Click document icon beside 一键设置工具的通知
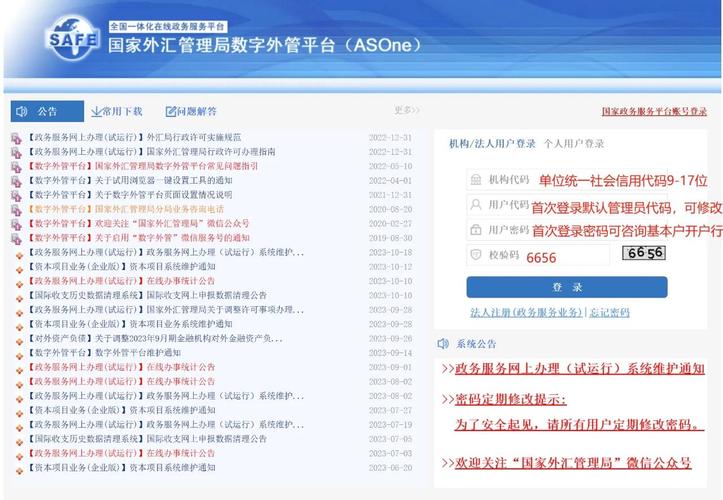723x500 pixels. [17, 181]
